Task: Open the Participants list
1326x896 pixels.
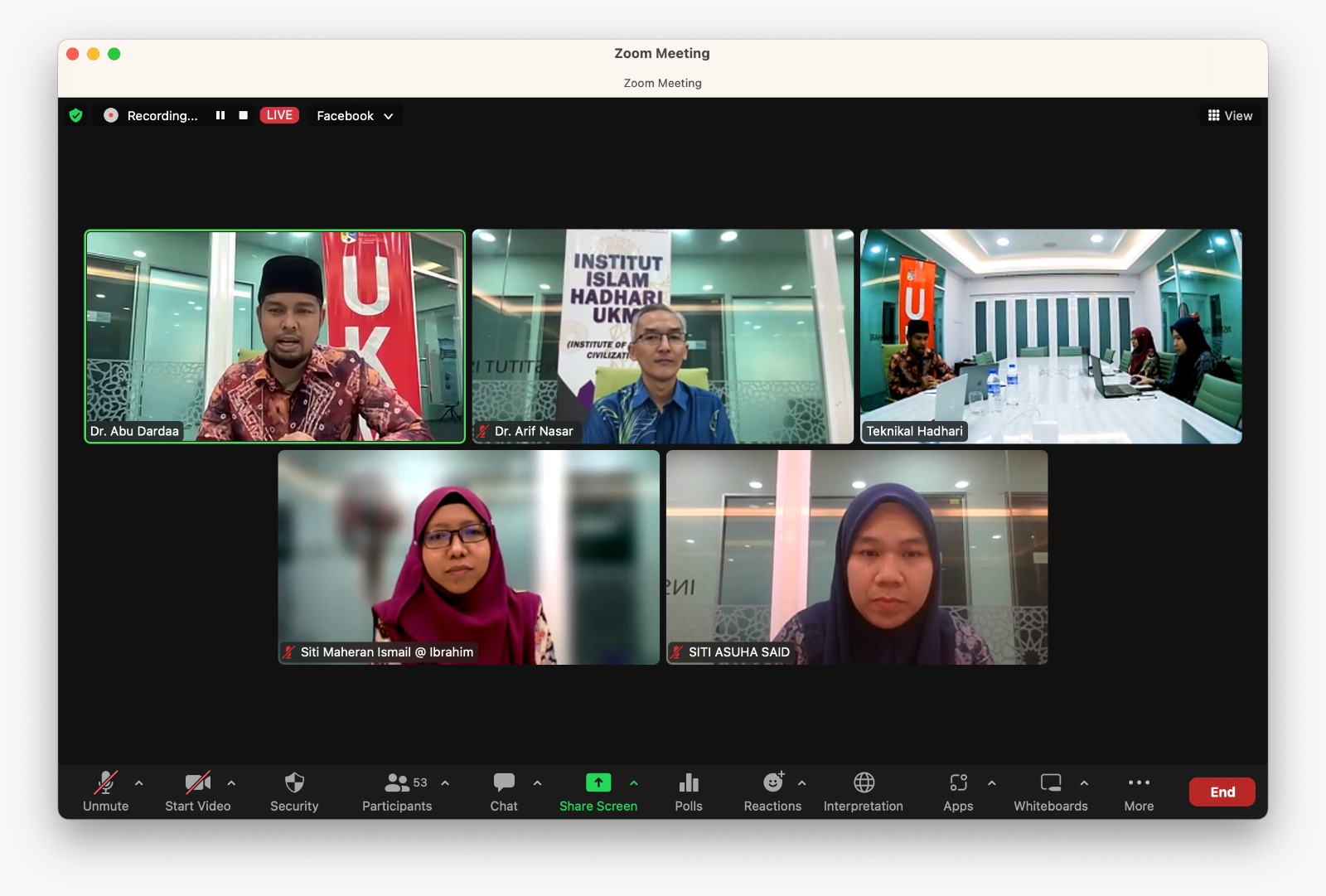Action: 397,792
